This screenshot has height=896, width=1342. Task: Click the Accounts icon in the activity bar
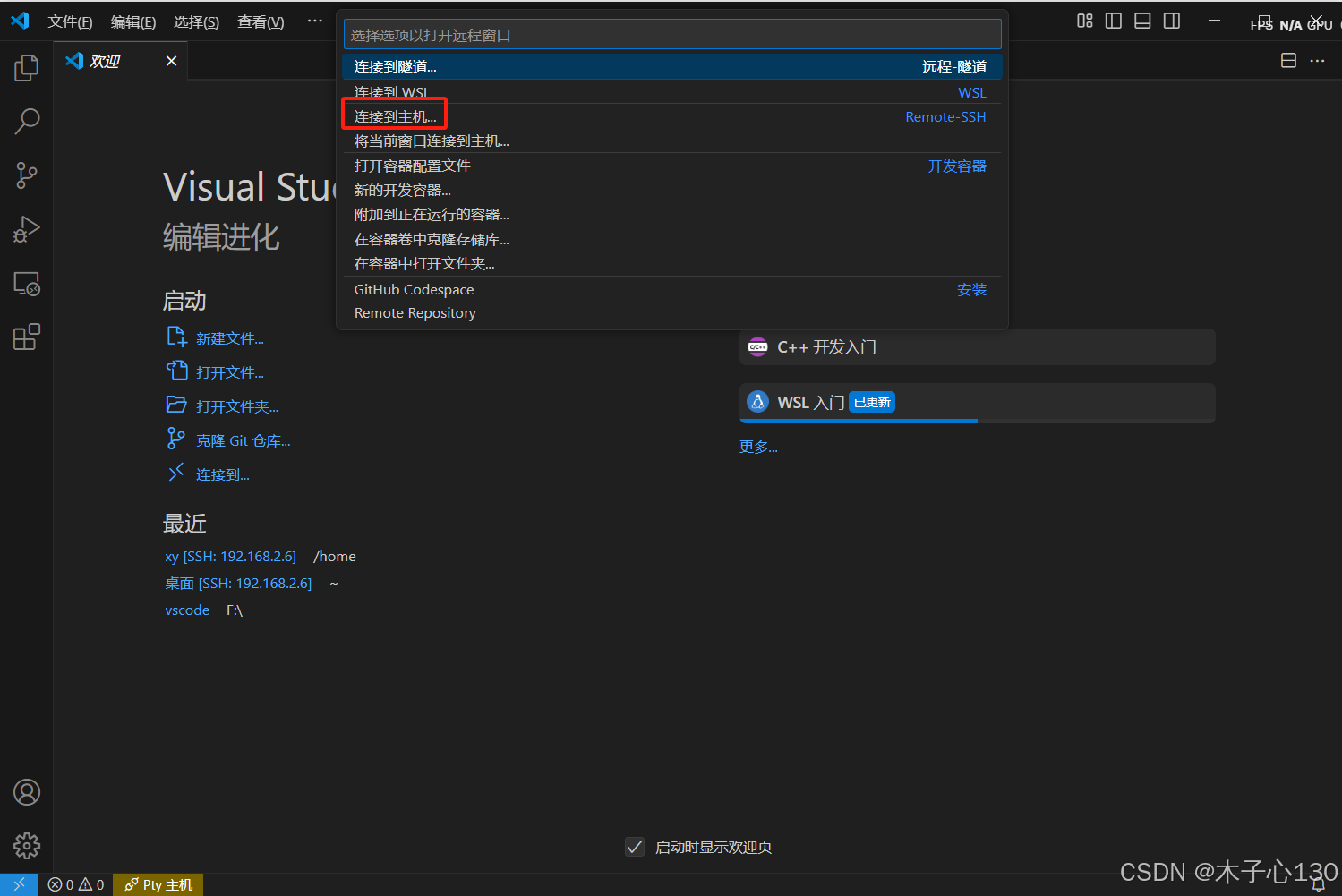tap(26, 792)
